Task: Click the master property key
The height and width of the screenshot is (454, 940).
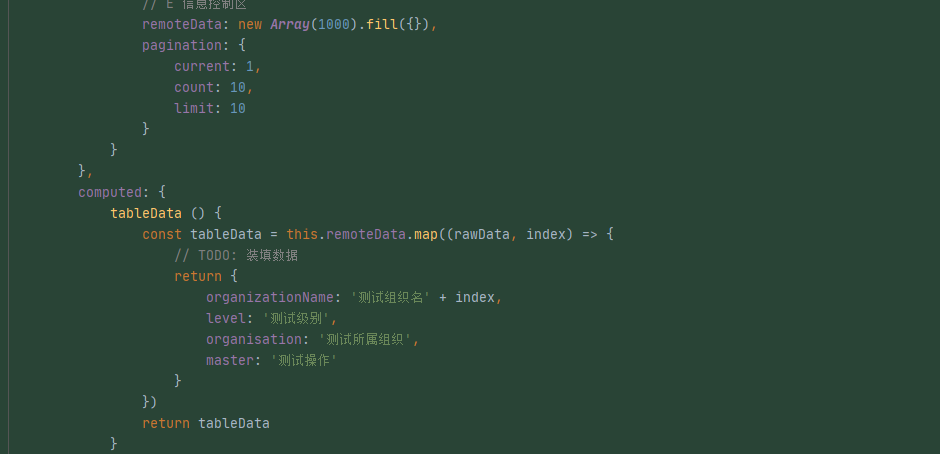Action: (x=230, y=360)
